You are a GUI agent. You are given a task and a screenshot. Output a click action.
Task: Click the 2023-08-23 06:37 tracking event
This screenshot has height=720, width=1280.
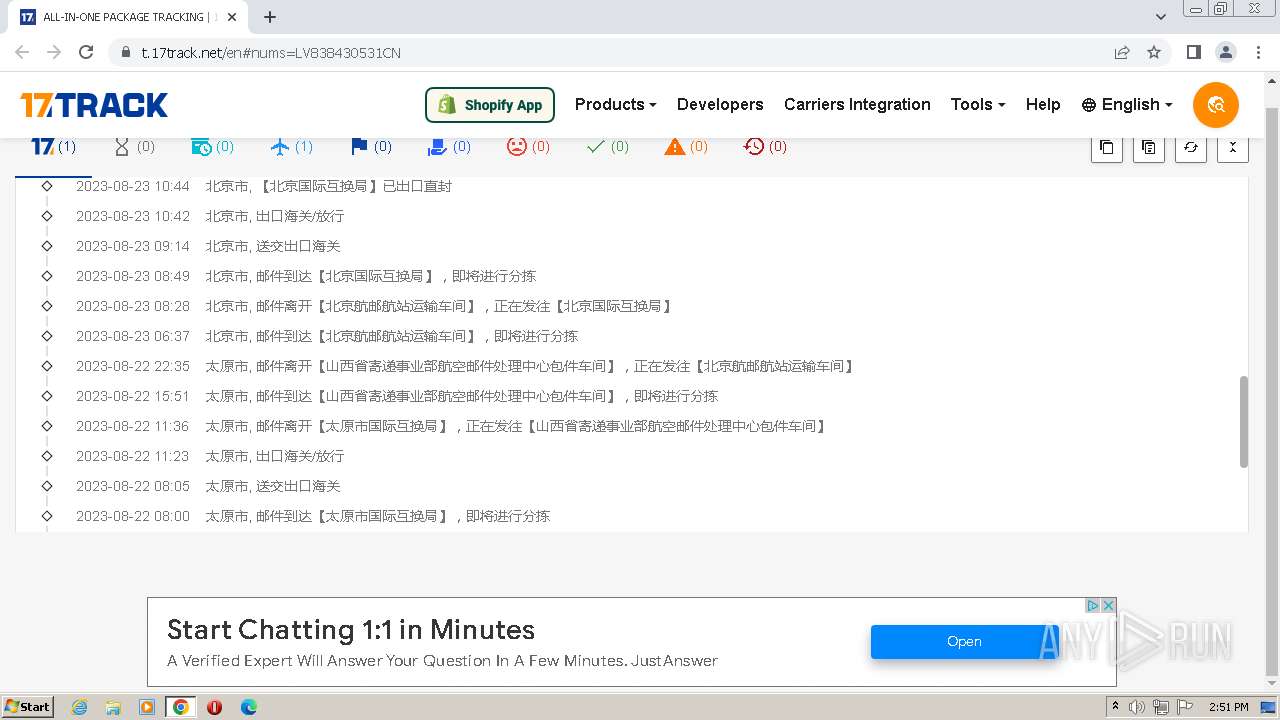coord(327,336)
